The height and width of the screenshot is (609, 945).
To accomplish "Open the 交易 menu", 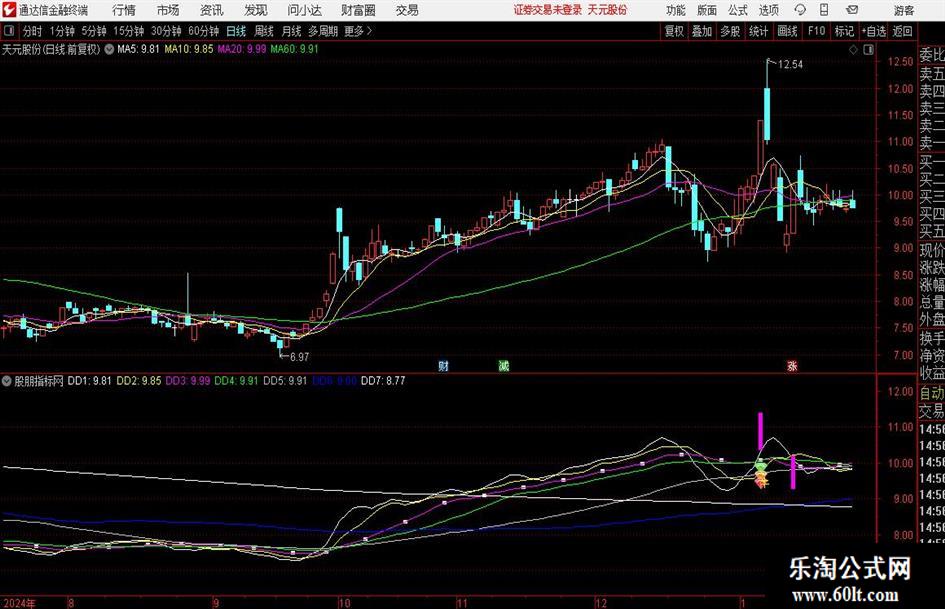I will point(407,10).
